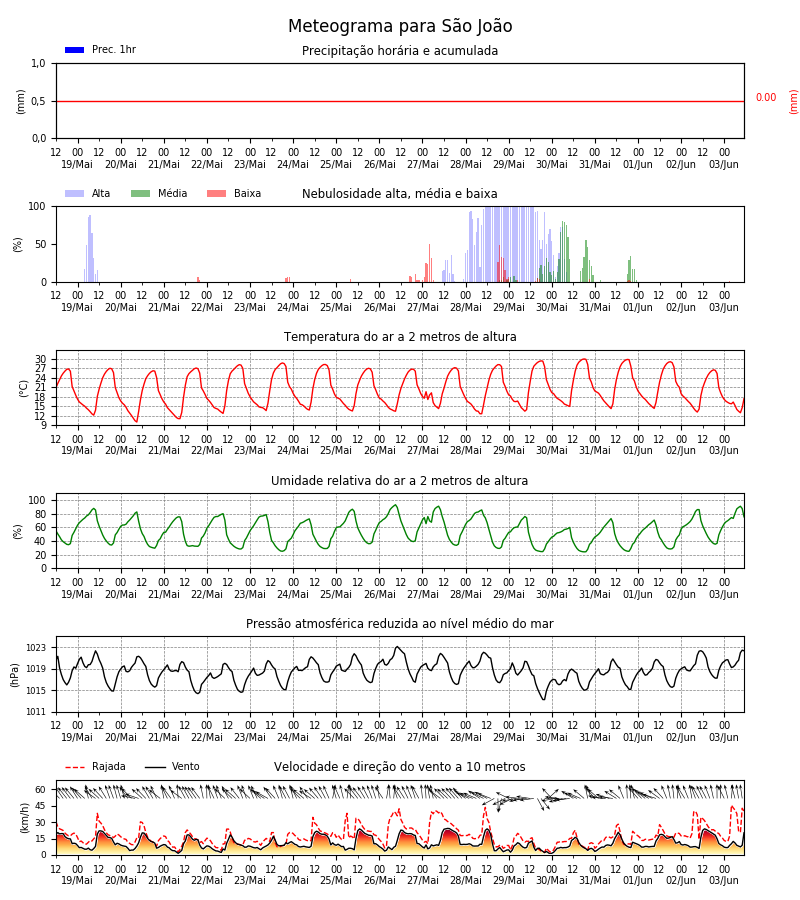Click the 19/Mai date label under precipitation chart
The image size is (800, 900).
pyautogui.click(x=77, y=164)
